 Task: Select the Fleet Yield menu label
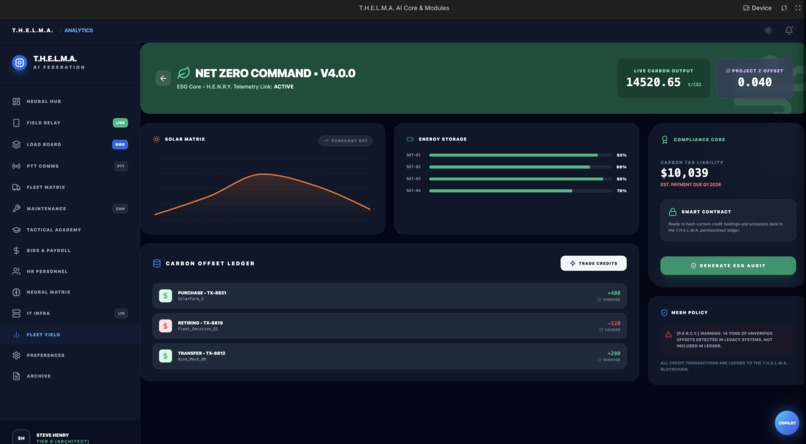coord(43,335)
